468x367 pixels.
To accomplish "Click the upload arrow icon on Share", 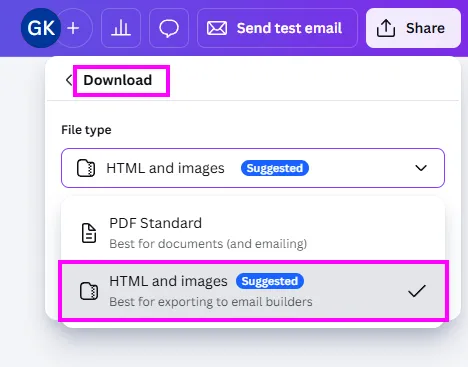I will point(386,28).
